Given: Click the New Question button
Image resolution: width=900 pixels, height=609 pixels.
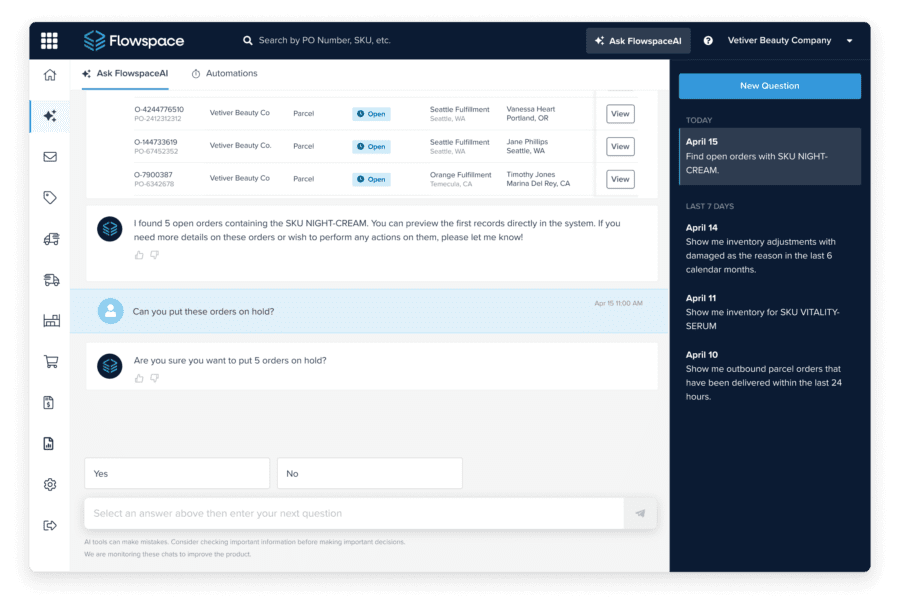Looking at the screenshot, I should [x=769, y=86].
